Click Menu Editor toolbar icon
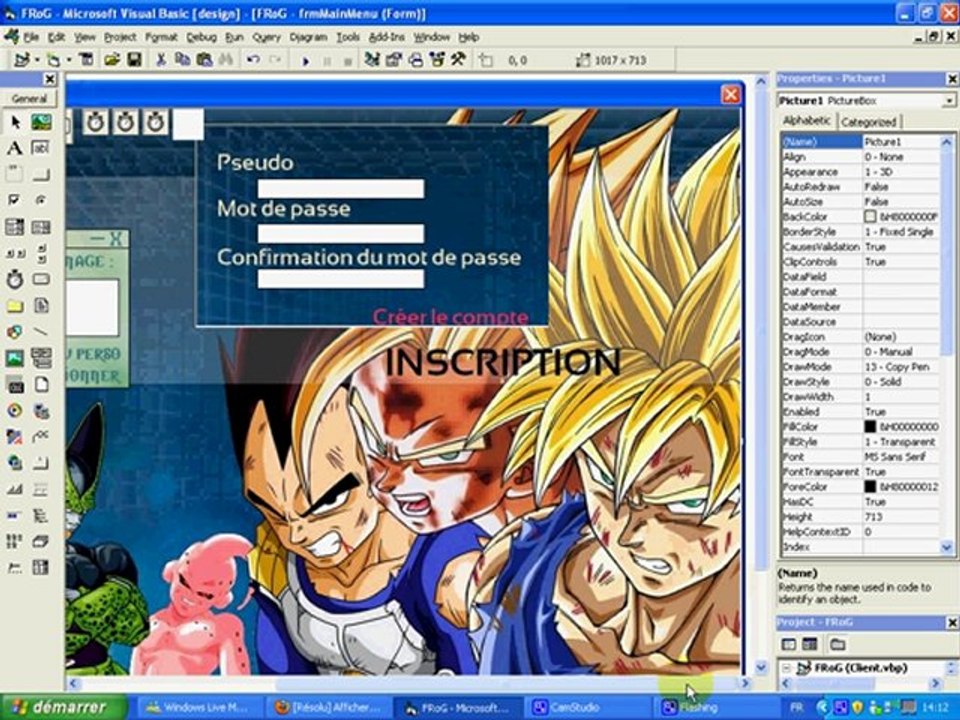960x720 pixels. tap(87, 60)
